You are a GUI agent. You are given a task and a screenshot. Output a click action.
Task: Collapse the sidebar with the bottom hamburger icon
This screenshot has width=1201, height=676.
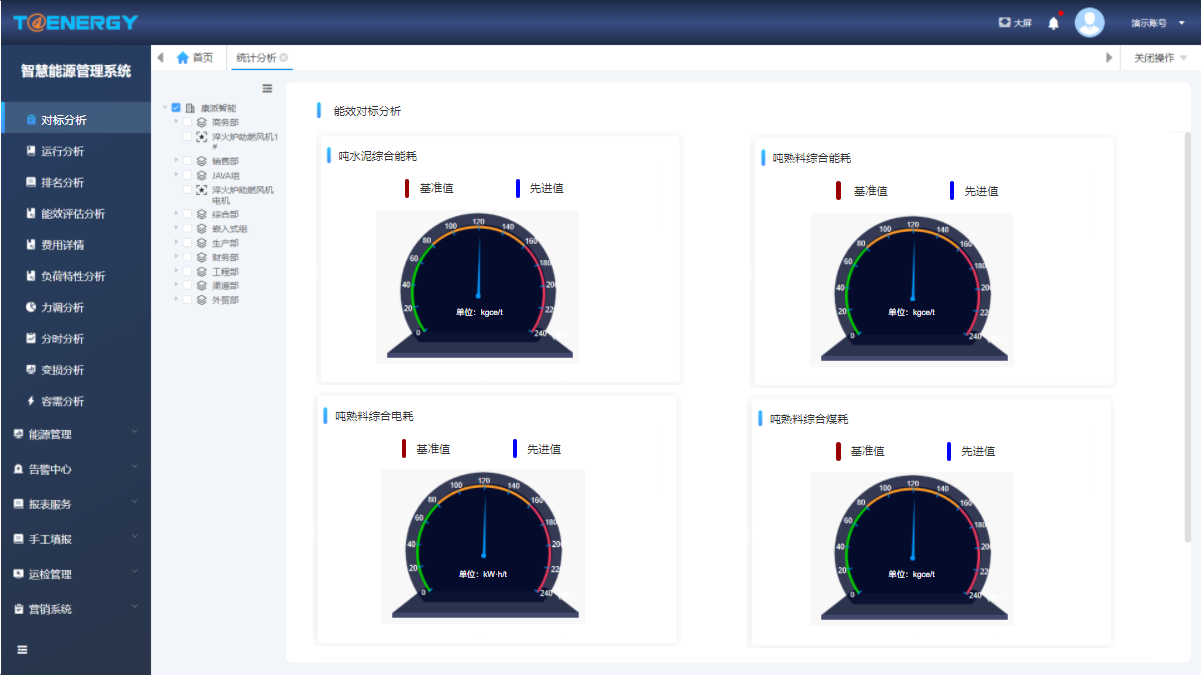click(22, 650)
